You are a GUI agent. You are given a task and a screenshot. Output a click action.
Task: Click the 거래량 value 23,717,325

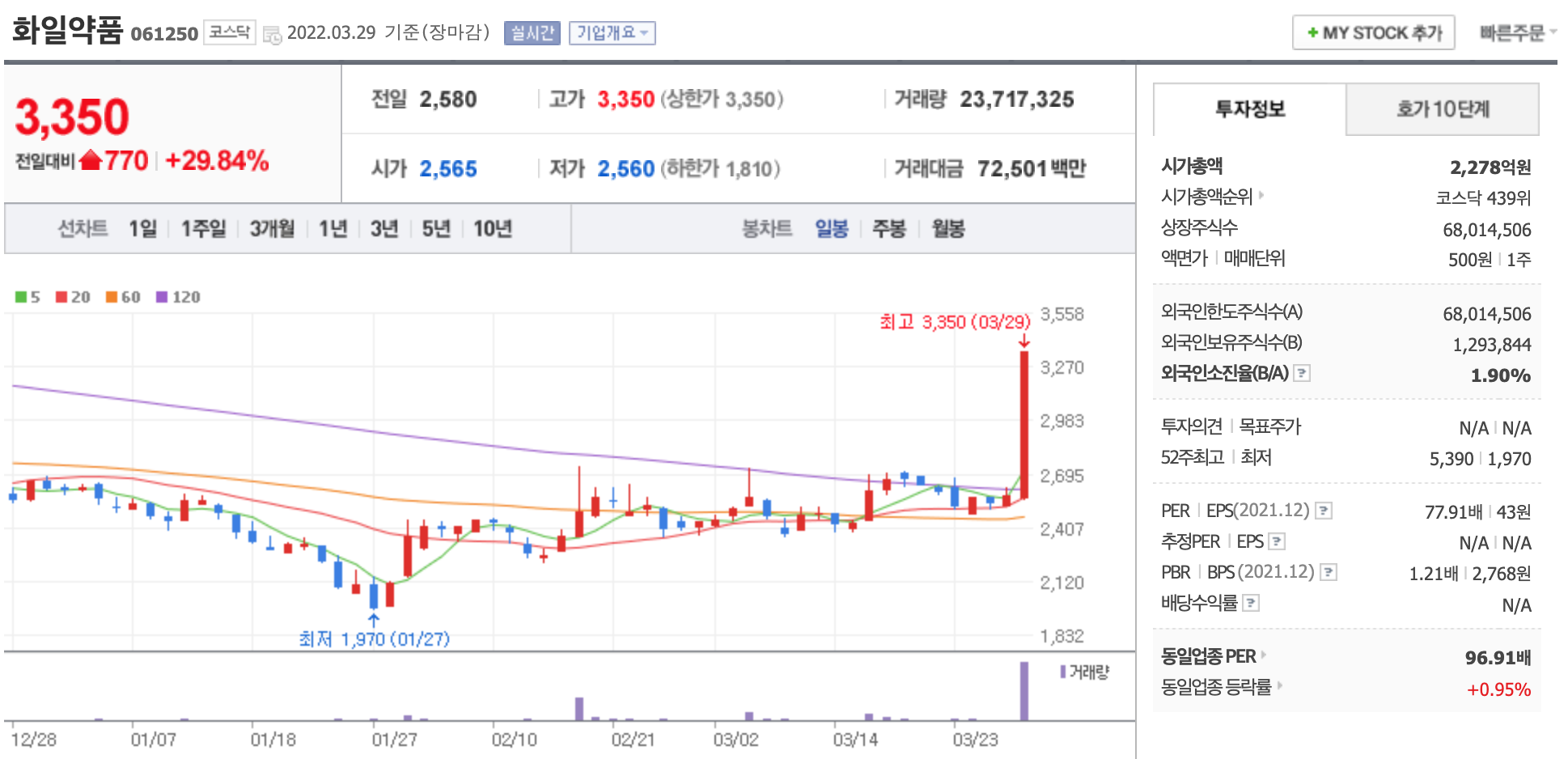pos(1017,100)
